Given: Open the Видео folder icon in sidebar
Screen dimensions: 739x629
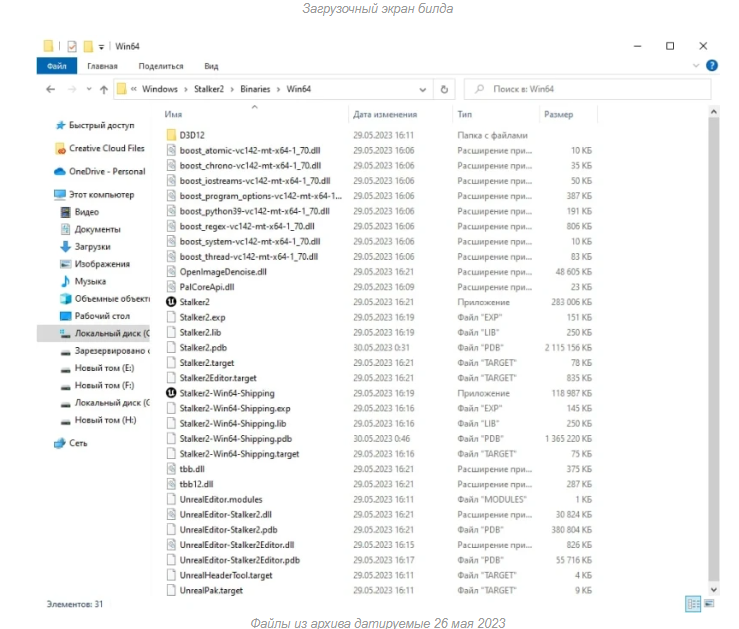Looking at the screenshot, I should tap(66, 212).
